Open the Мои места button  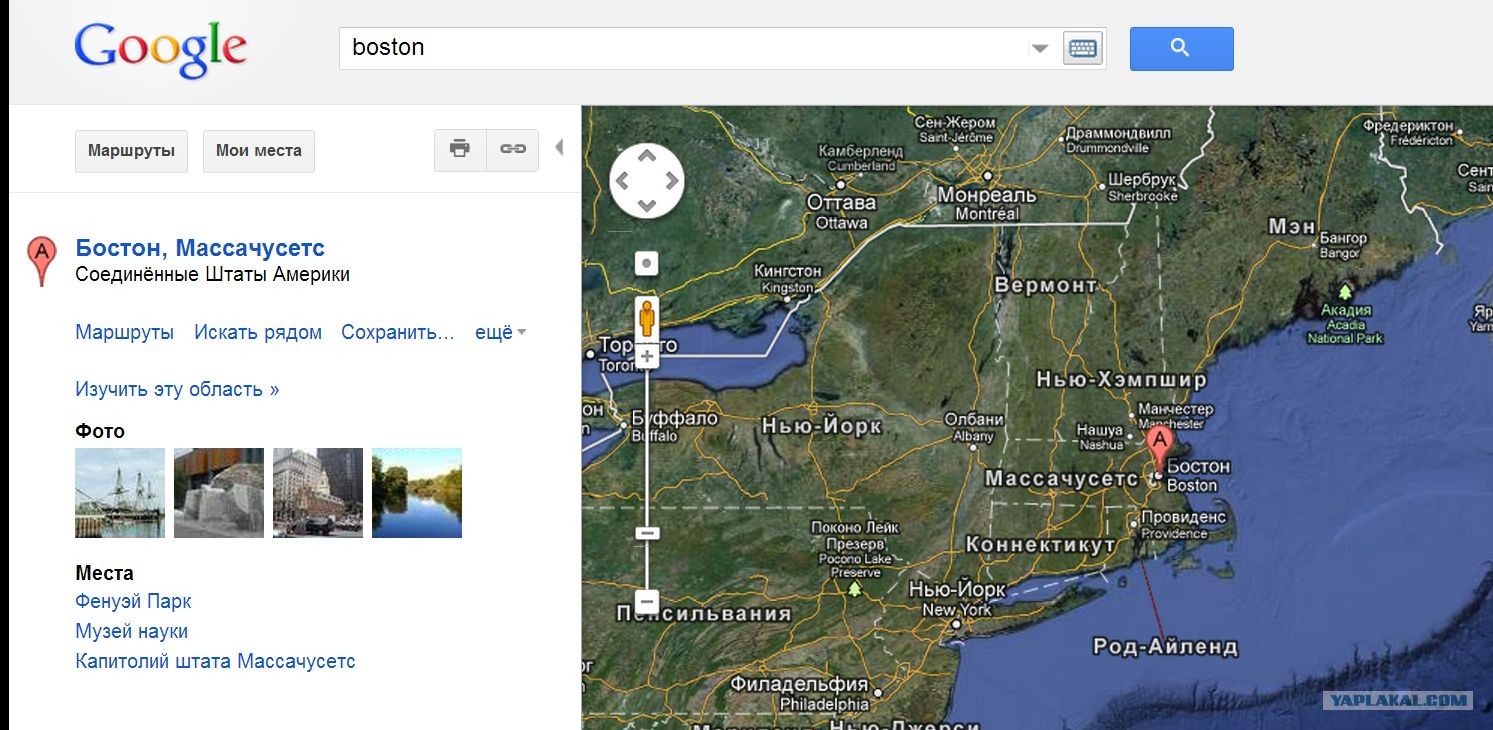coord(259,151)
